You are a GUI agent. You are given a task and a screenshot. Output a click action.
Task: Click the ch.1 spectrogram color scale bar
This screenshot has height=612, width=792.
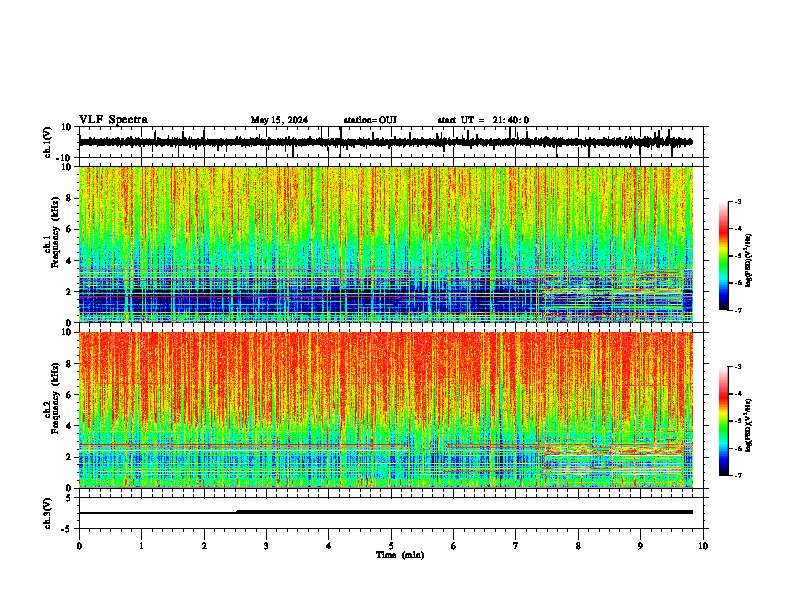tap(724, 256)
